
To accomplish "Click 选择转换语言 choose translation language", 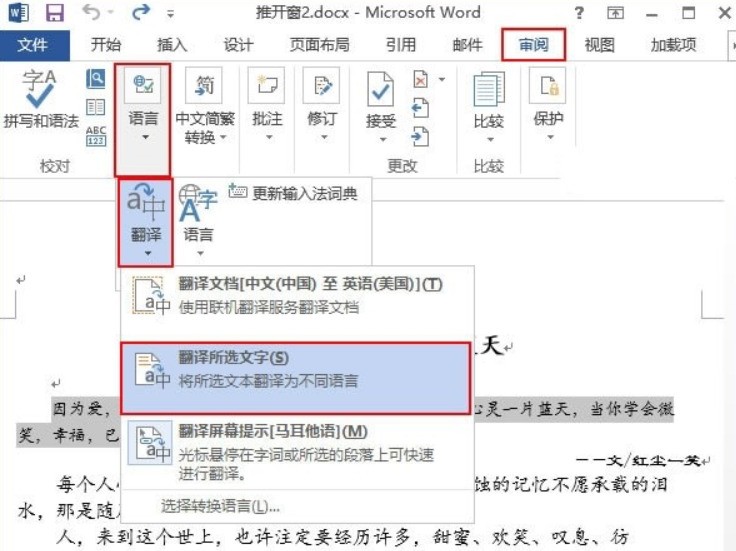I will [220, 506].
